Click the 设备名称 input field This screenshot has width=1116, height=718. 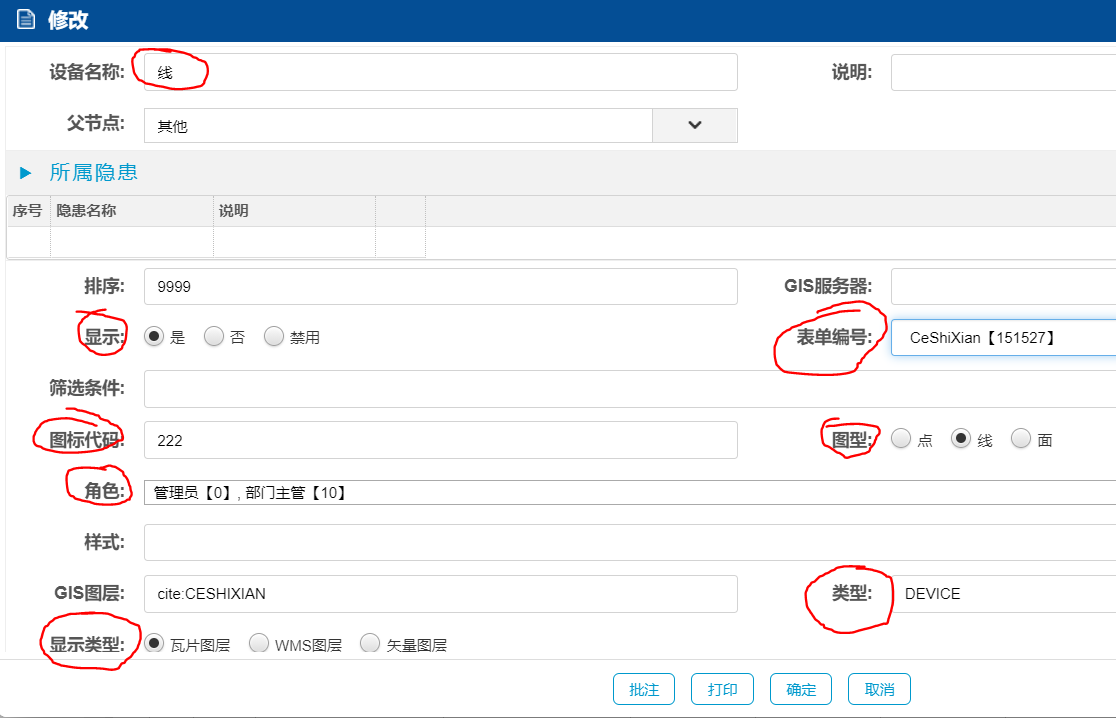click(x=440, y=72)
